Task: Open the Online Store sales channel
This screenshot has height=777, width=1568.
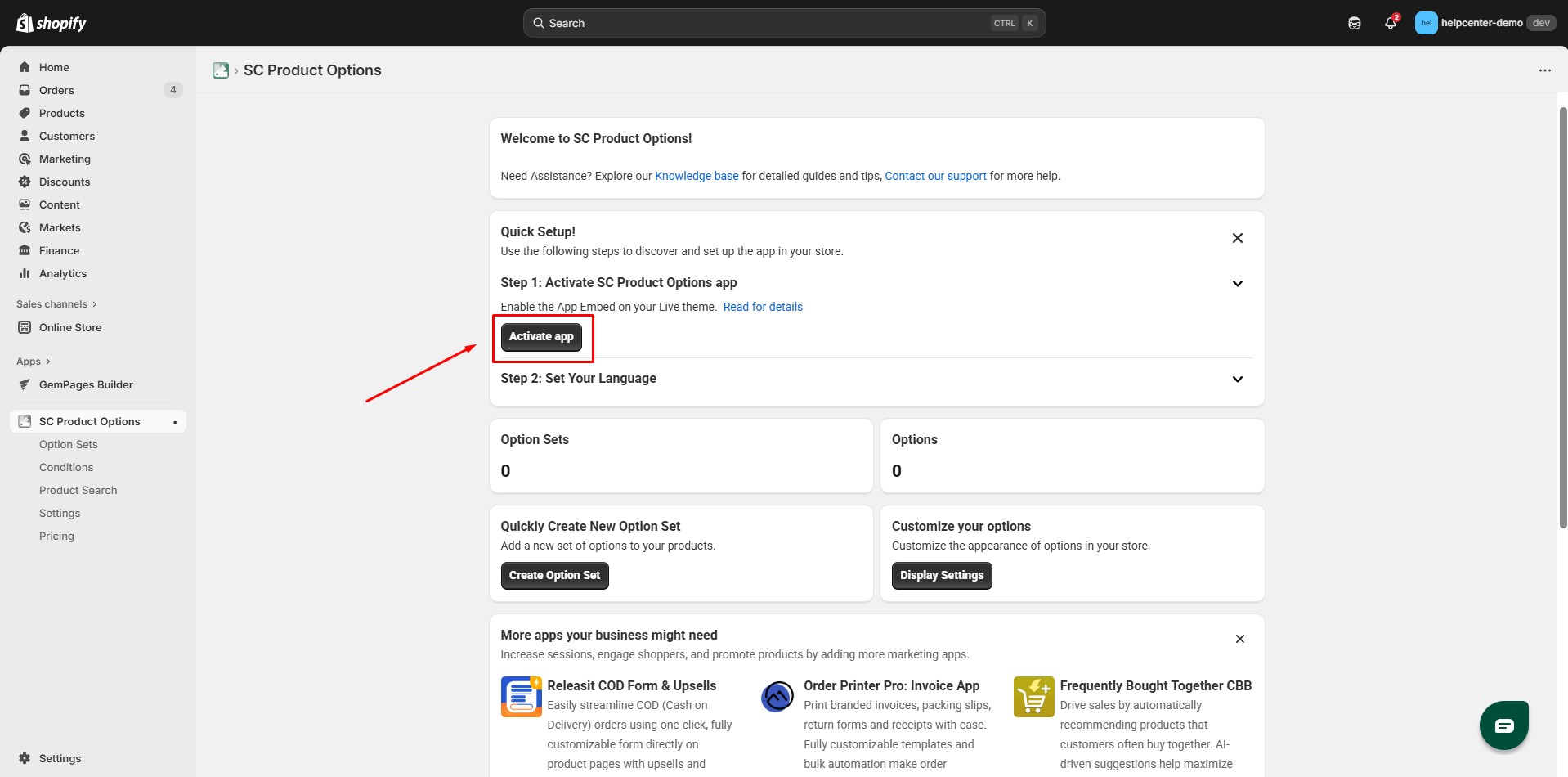Action: coord(69,327)
